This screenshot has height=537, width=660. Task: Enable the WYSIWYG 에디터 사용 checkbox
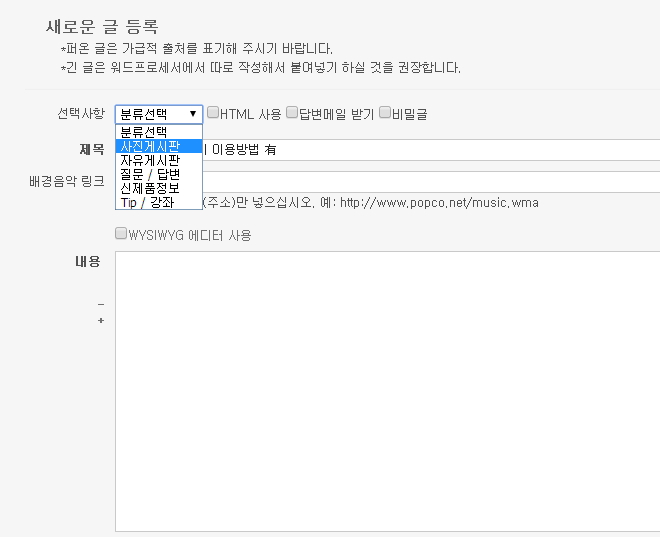[x=121, y=234]
